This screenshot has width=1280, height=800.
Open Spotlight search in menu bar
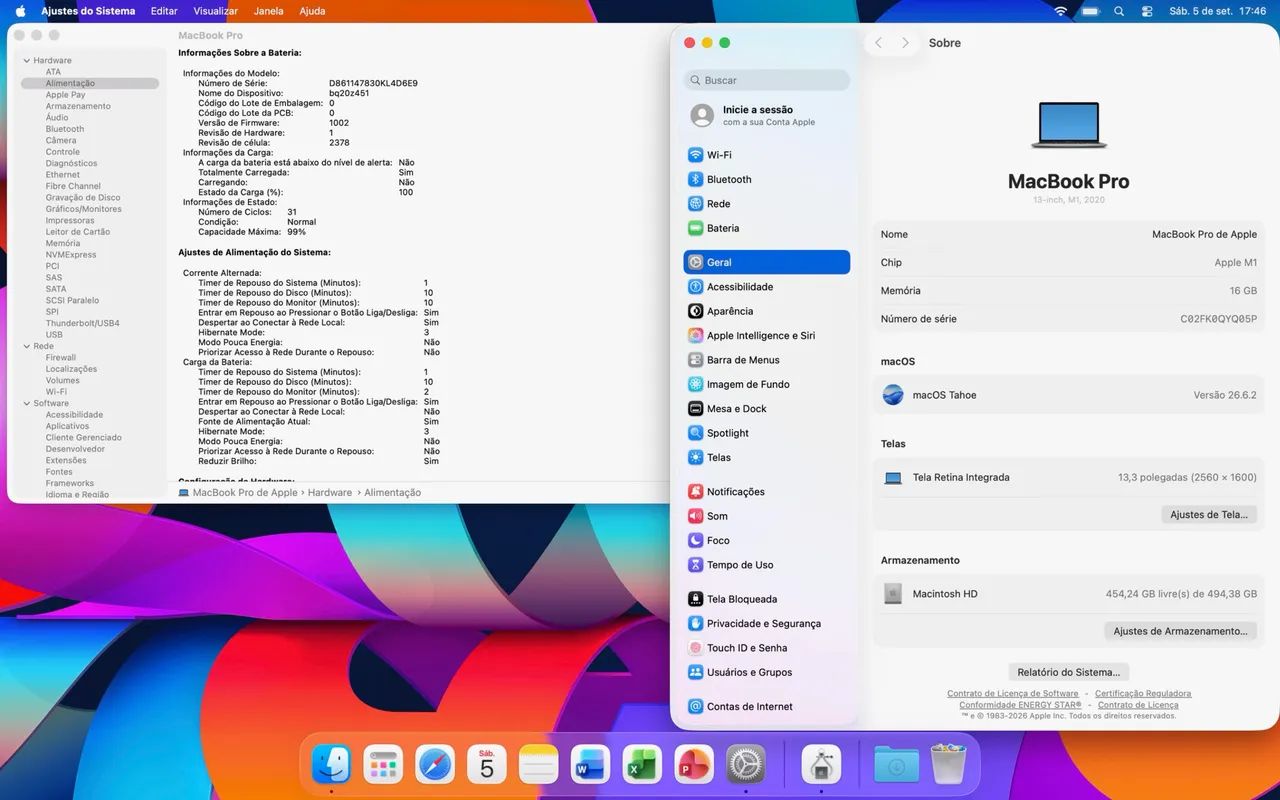(x=1119, y=11)
